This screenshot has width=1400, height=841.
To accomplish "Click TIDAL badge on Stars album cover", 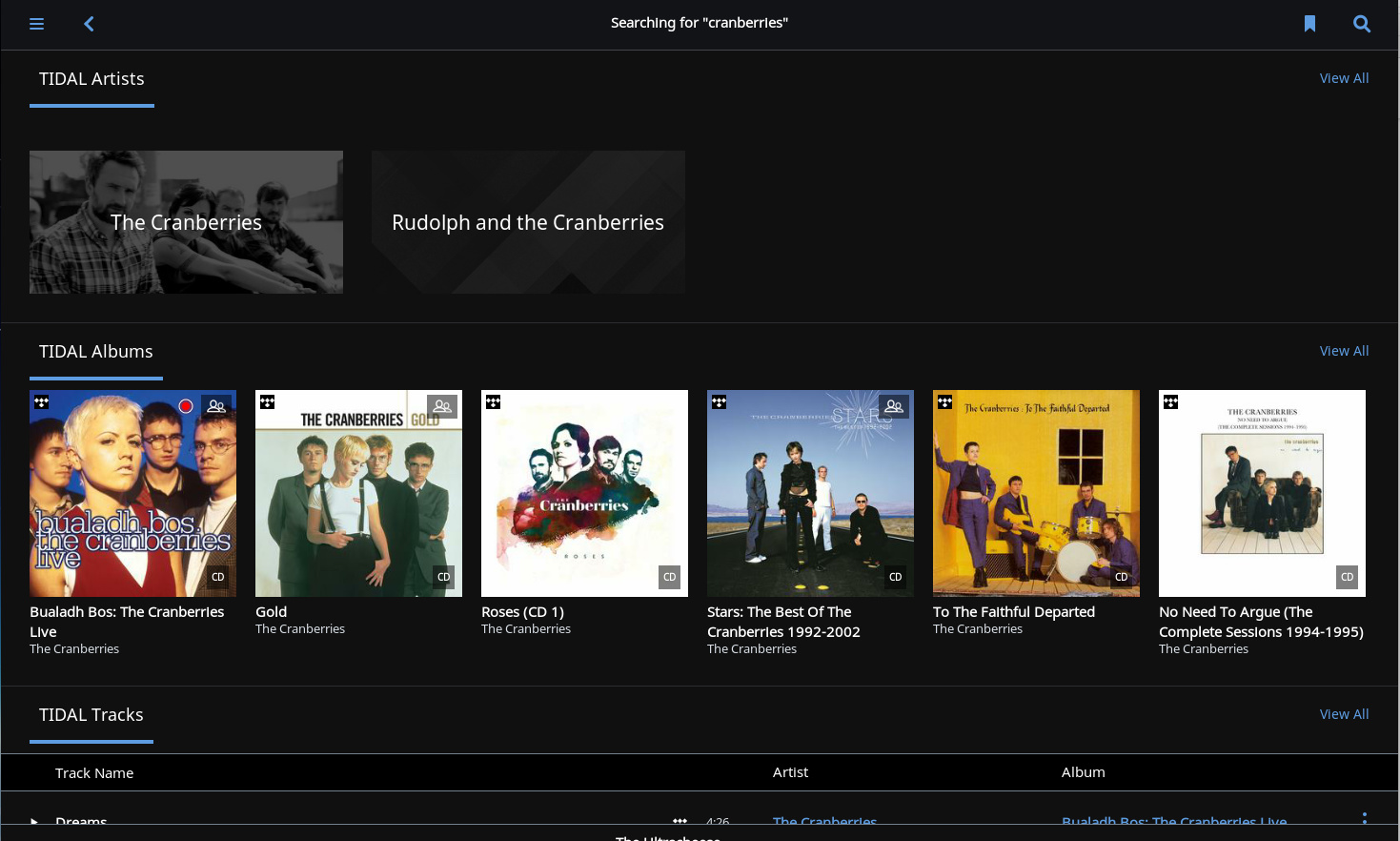I will pos(719,401).
